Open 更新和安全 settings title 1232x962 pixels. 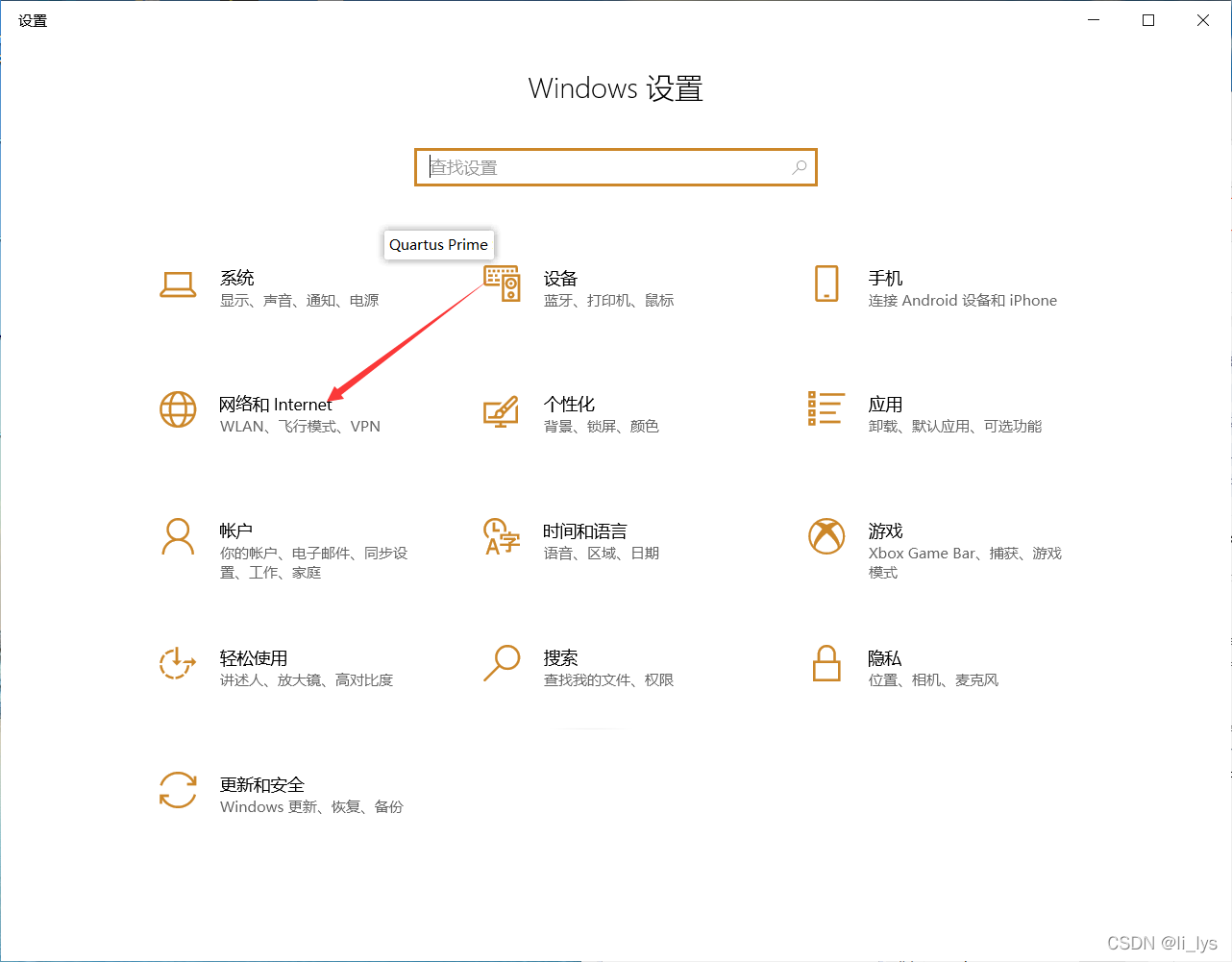coord(262,784)
